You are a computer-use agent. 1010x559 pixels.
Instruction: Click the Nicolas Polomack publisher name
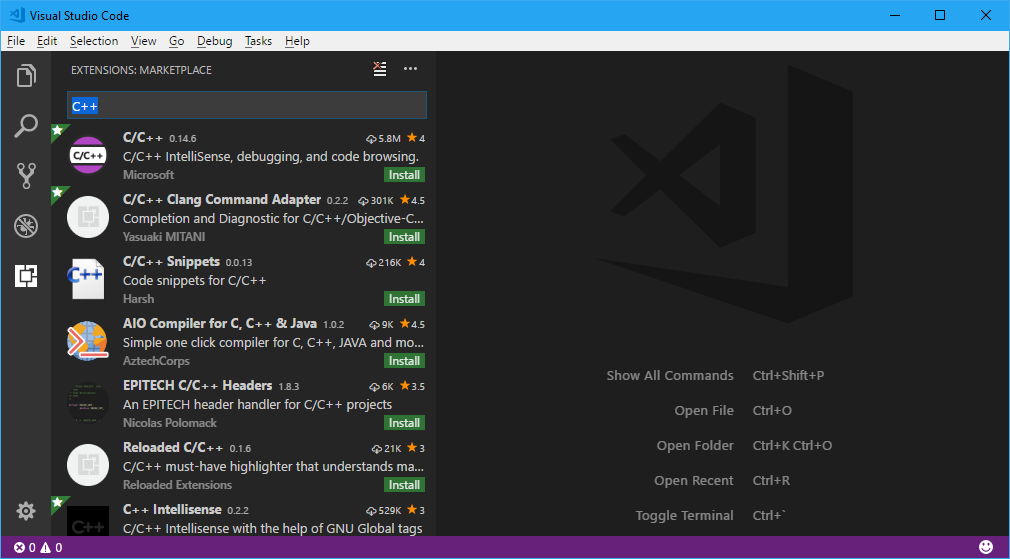click(169, 422)
